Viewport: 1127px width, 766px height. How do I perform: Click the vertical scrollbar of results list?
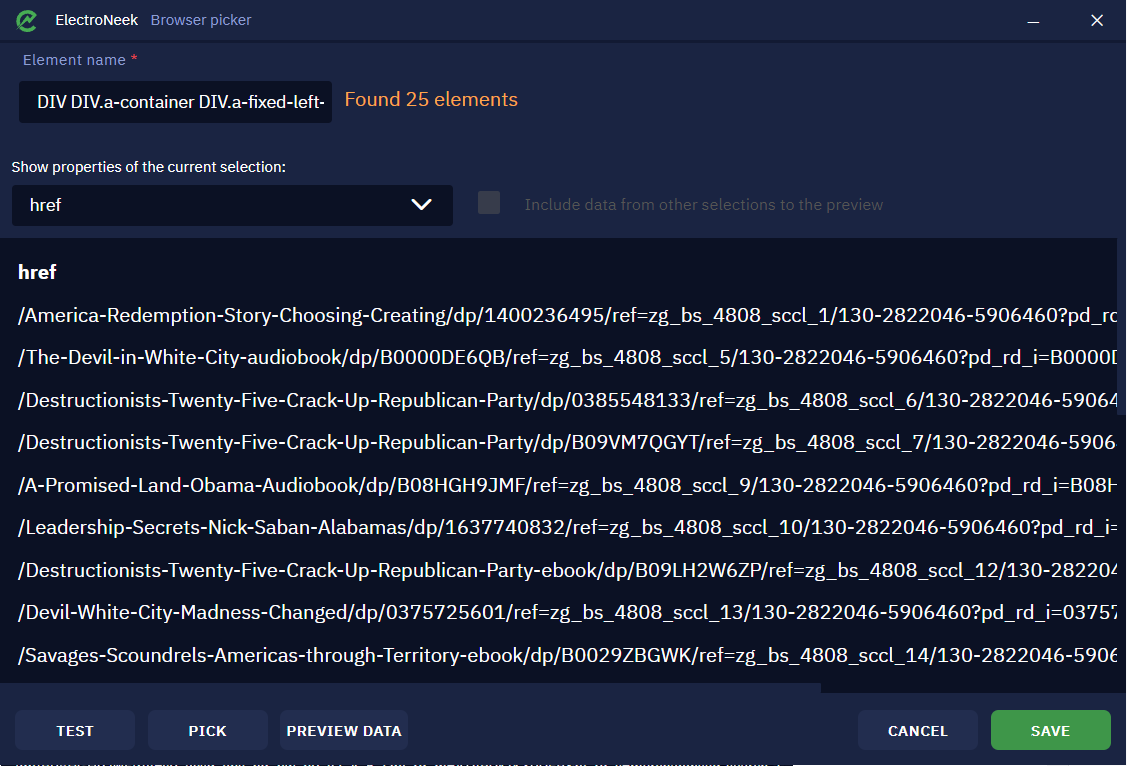pyautogui.click(x=1122, y=327)
